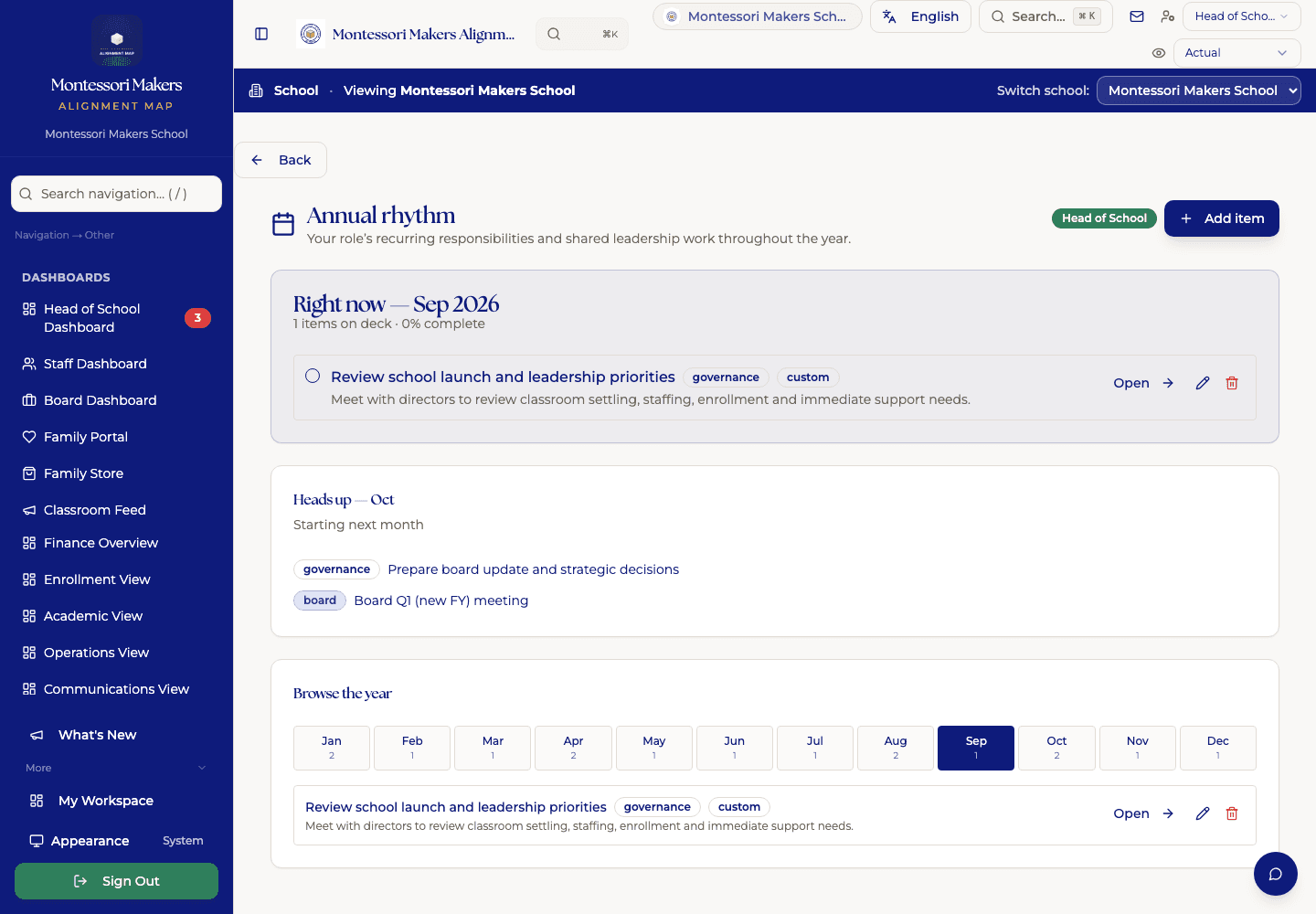Open the Right now priorities item
The width and height of the screenshot is (1316, 914).
(1143, 383)
